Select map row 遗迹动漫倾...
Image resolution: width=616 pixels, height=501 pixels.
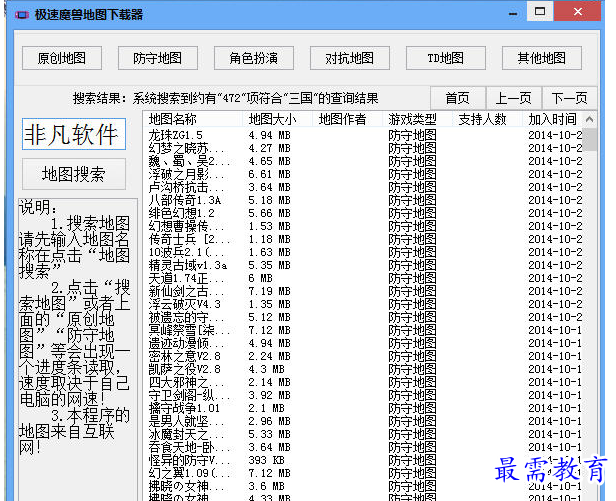365,343
